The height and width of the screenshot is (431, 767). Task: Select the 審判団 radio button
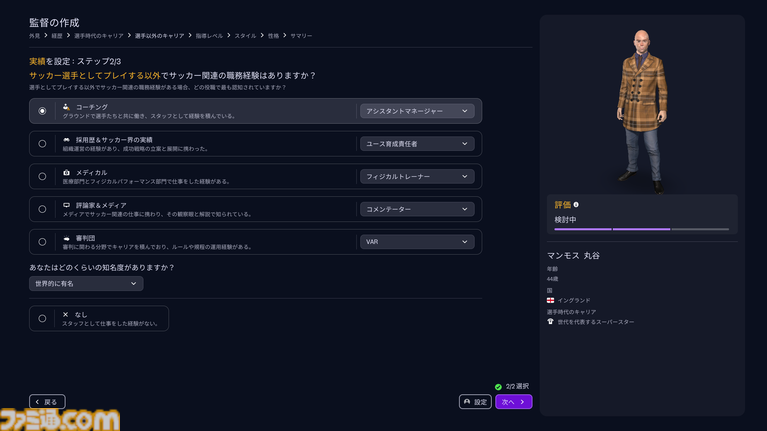(x=42, y=242)
